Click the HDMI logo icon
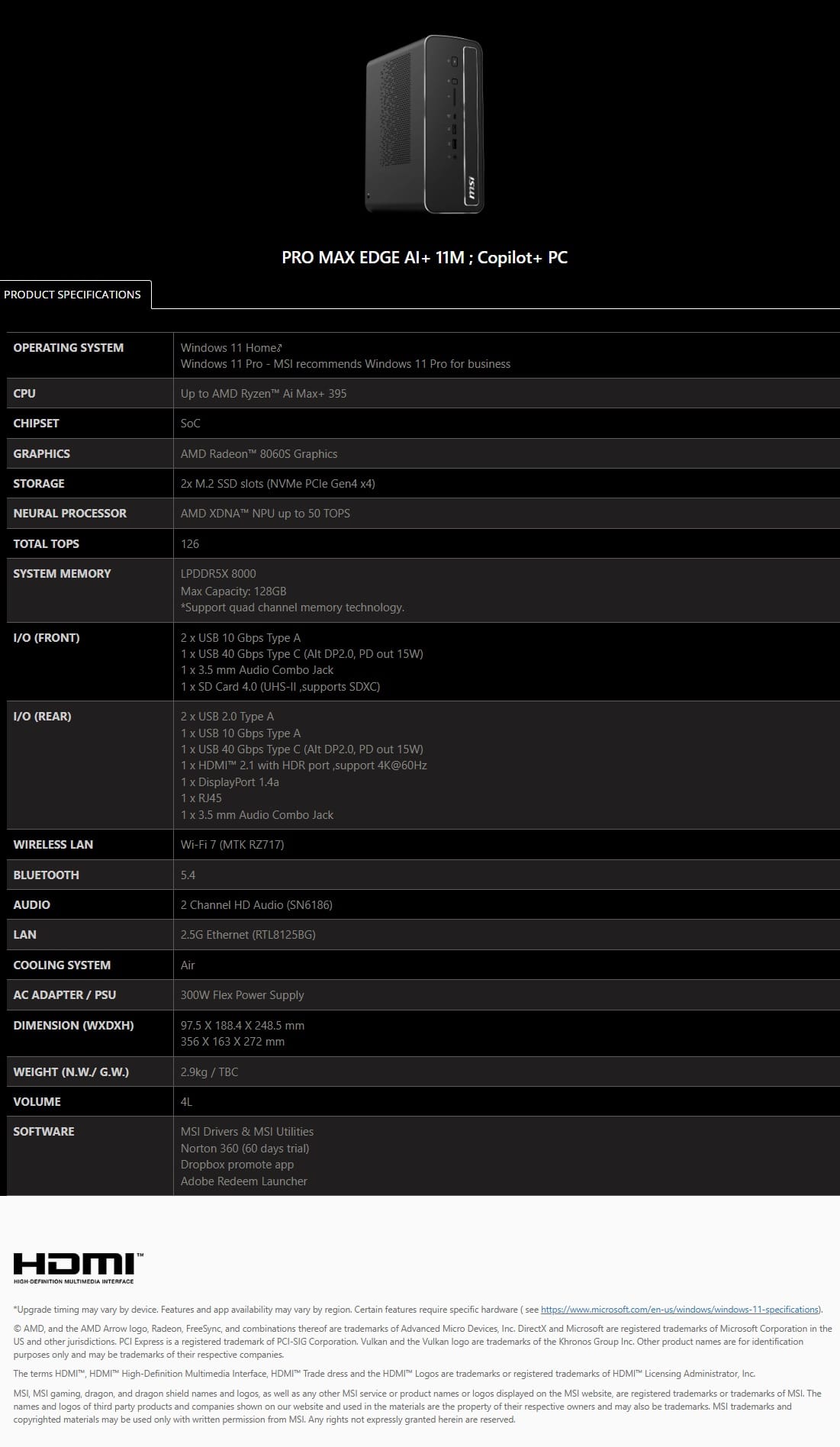This screenshot has height=1447, width=840. point(79,1268)
